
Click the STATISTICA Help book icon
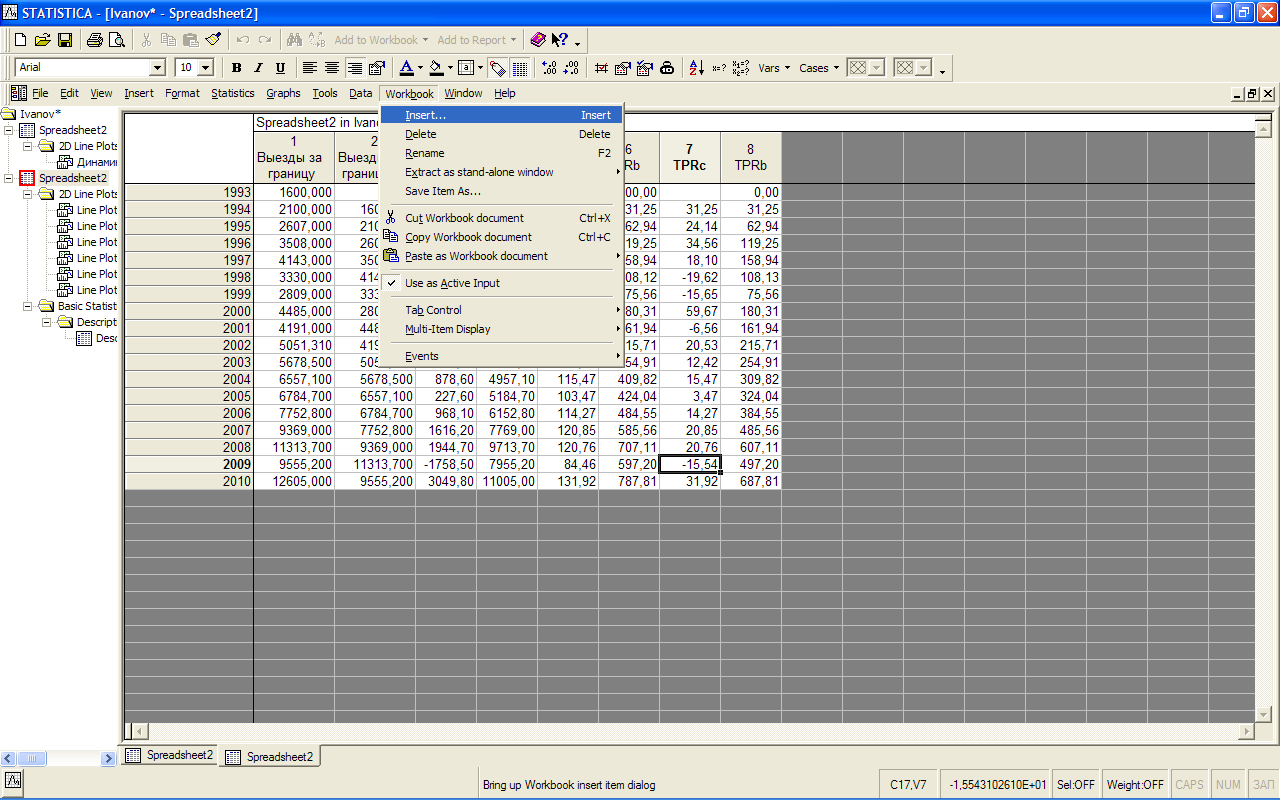[x=539, y=40]
